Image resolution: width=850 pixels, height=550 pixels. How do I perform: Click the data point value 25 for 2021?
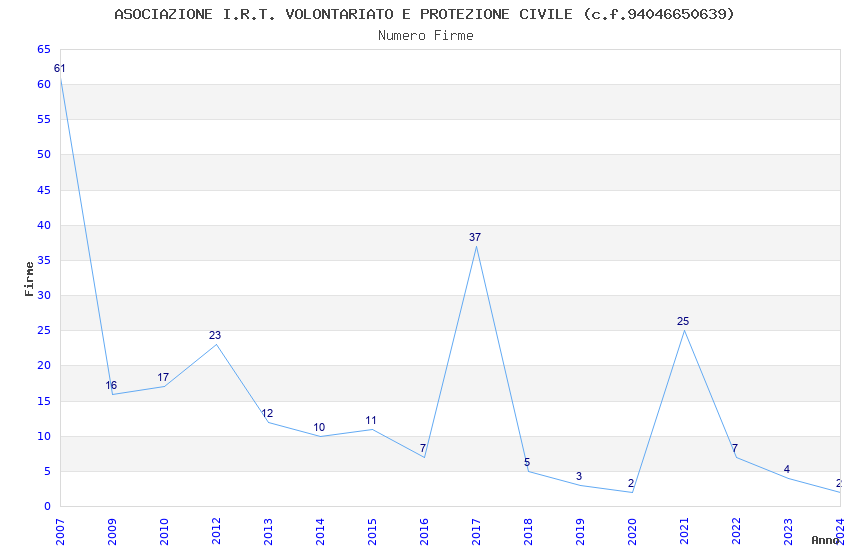click(x=683, y=321)
